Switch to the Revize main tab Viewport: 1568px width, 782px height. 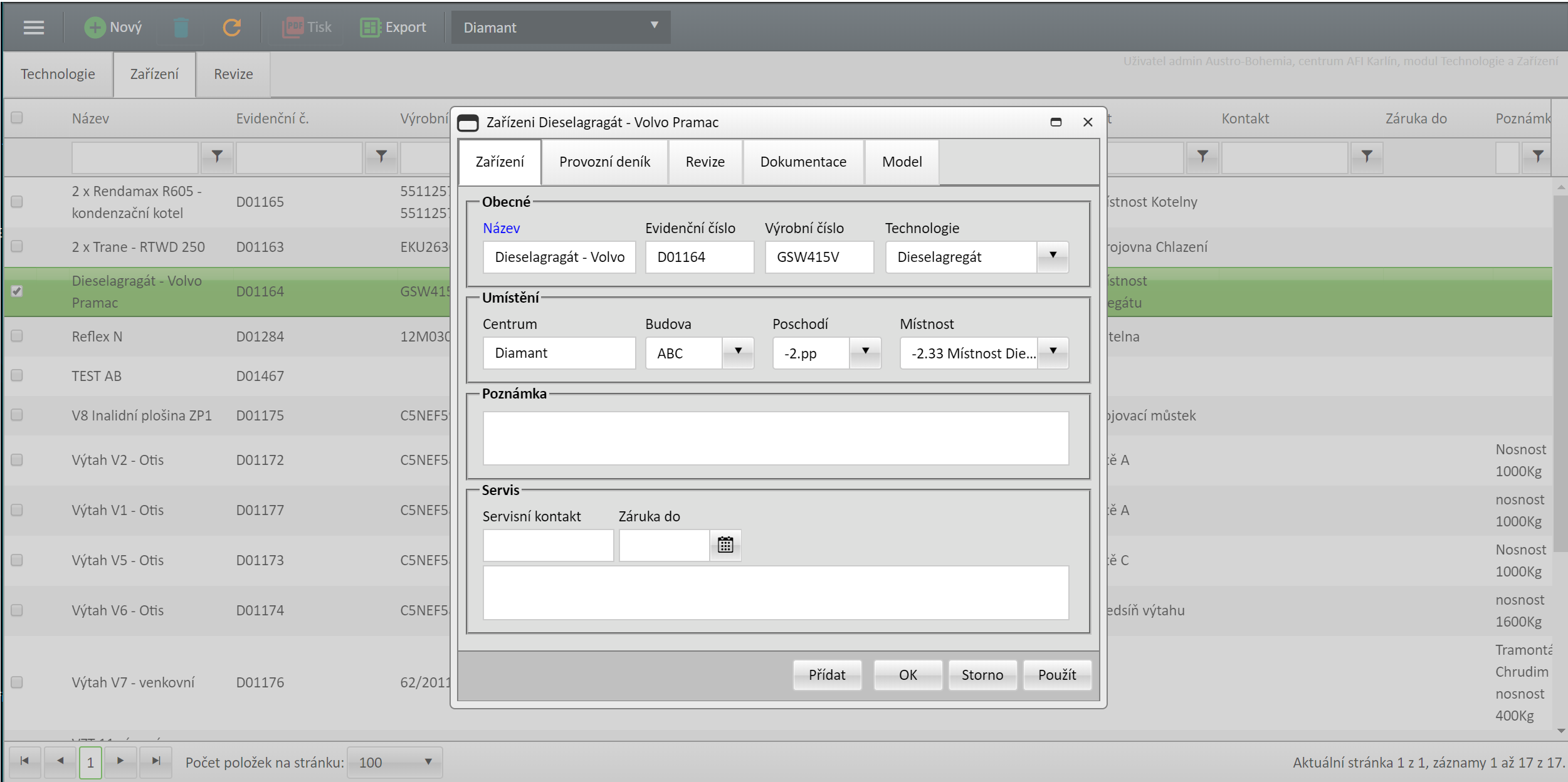pyautogui.click(x=233, y=74)
